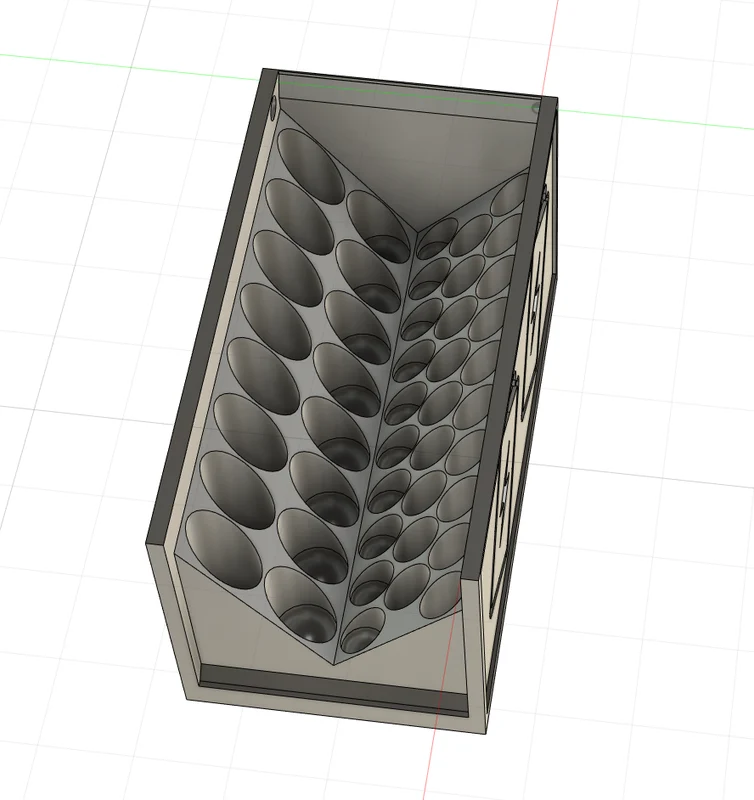Select the top oval hole in middle column
This screenshot has height=800, width=754.
(x=379, y=227)
